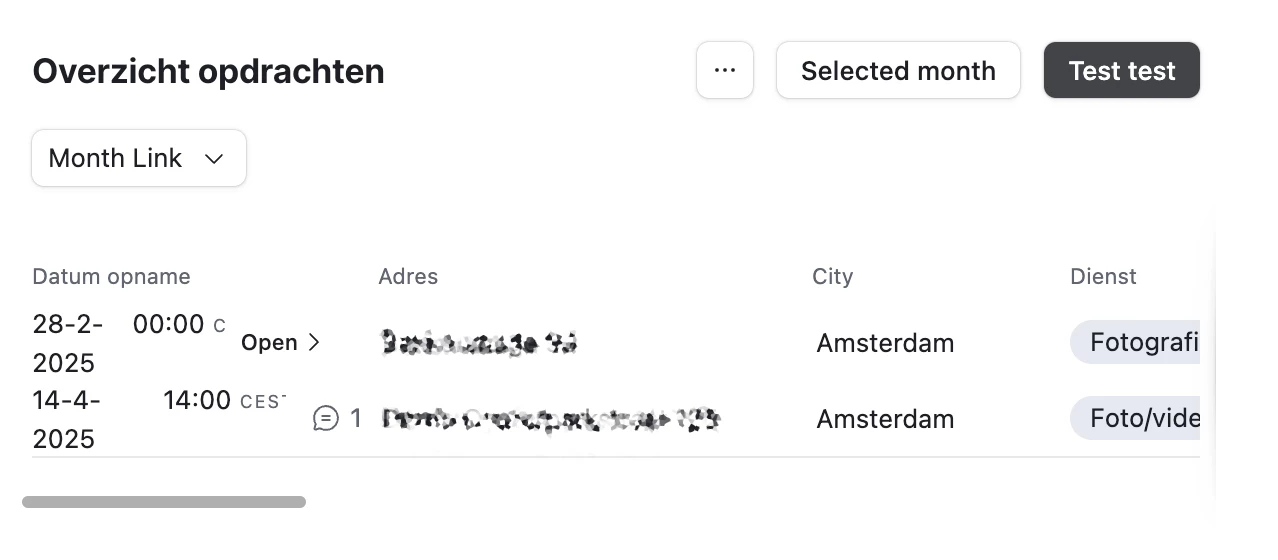Click the Adres column header
This screenshot has height=560, width=1278.
click(x=408, y=276)
